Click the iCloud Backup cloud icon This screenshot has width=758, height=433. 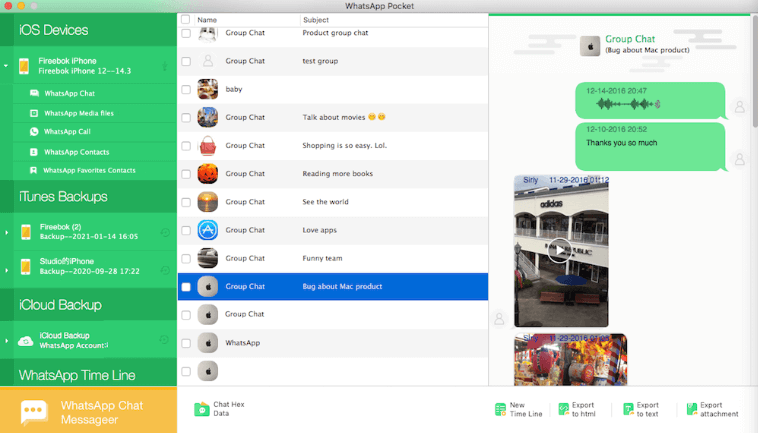[x=26, y=341]
